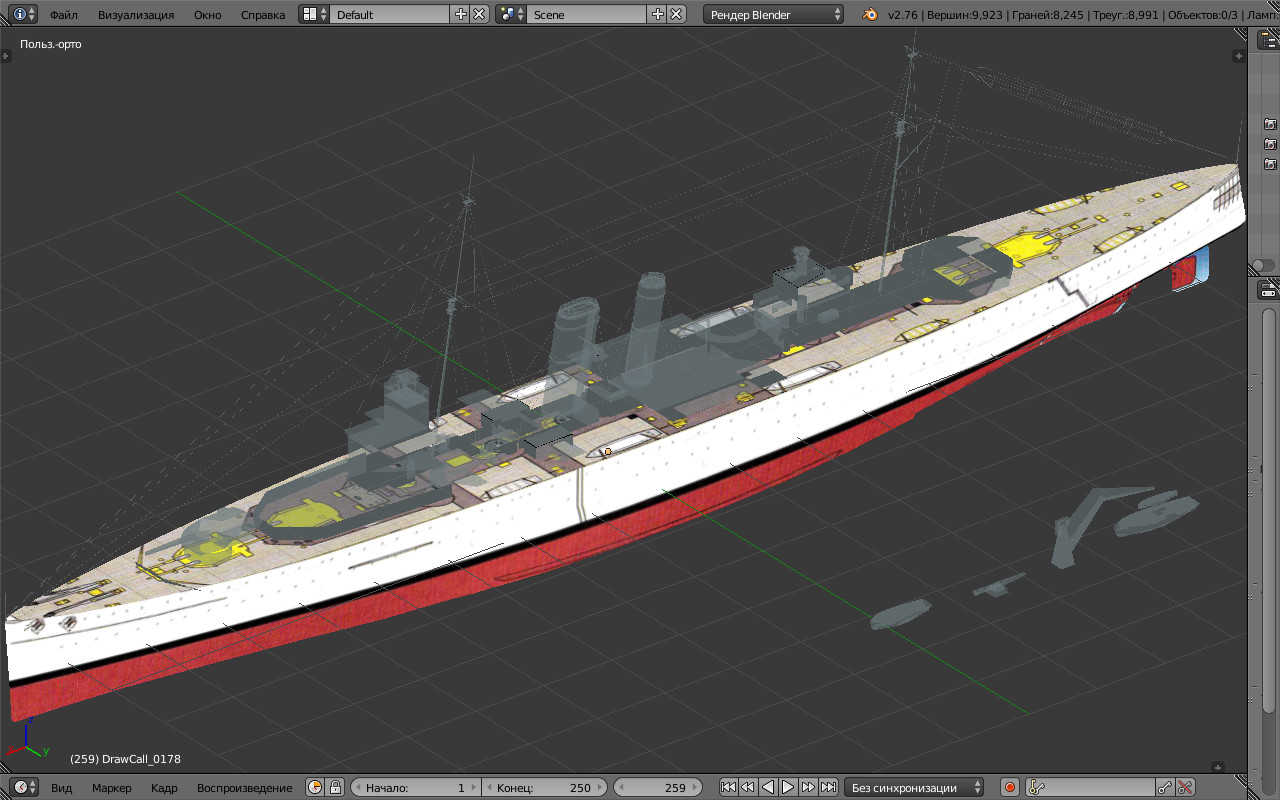This screenshot has width=1280, height=800.
Task: Delete the Default screen layout
Action: (x=479, y=14)
